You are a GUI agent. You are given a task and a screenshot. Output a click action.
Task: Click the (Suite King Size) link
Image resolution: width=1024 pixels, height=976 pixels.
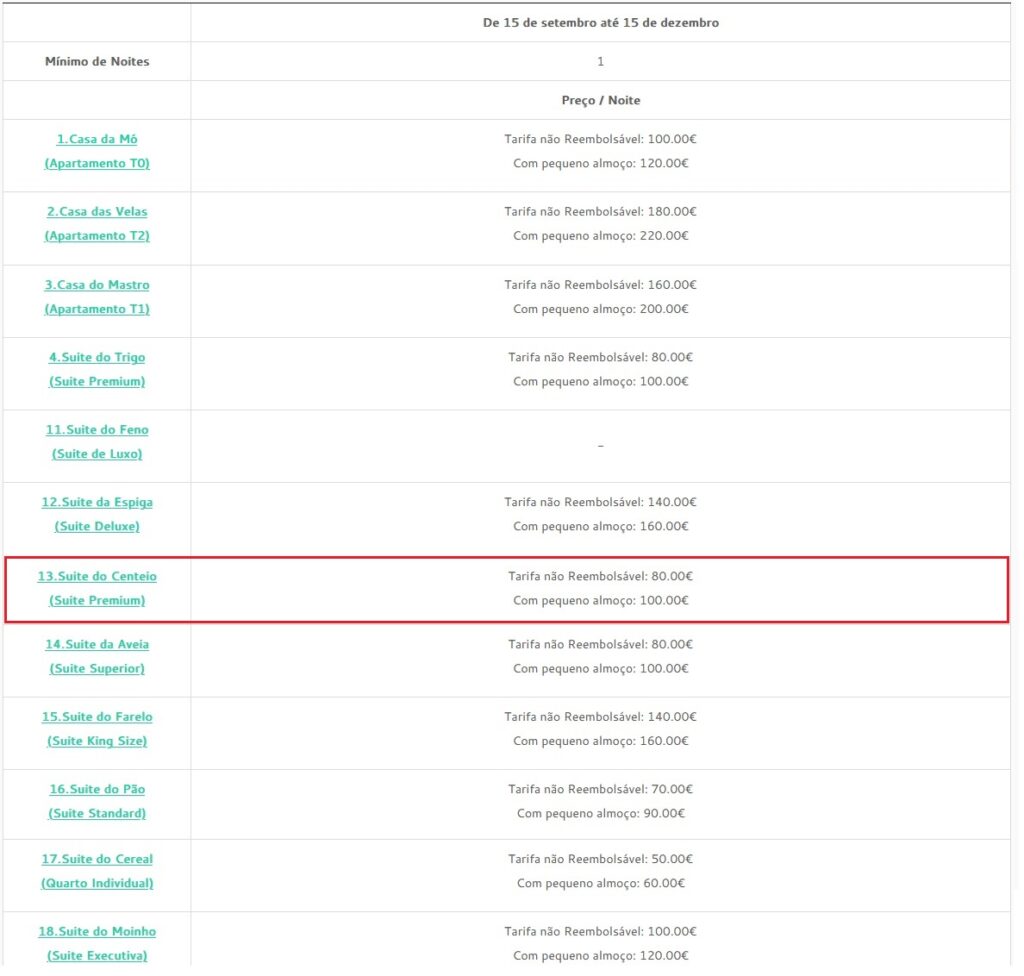coord(97,741)
